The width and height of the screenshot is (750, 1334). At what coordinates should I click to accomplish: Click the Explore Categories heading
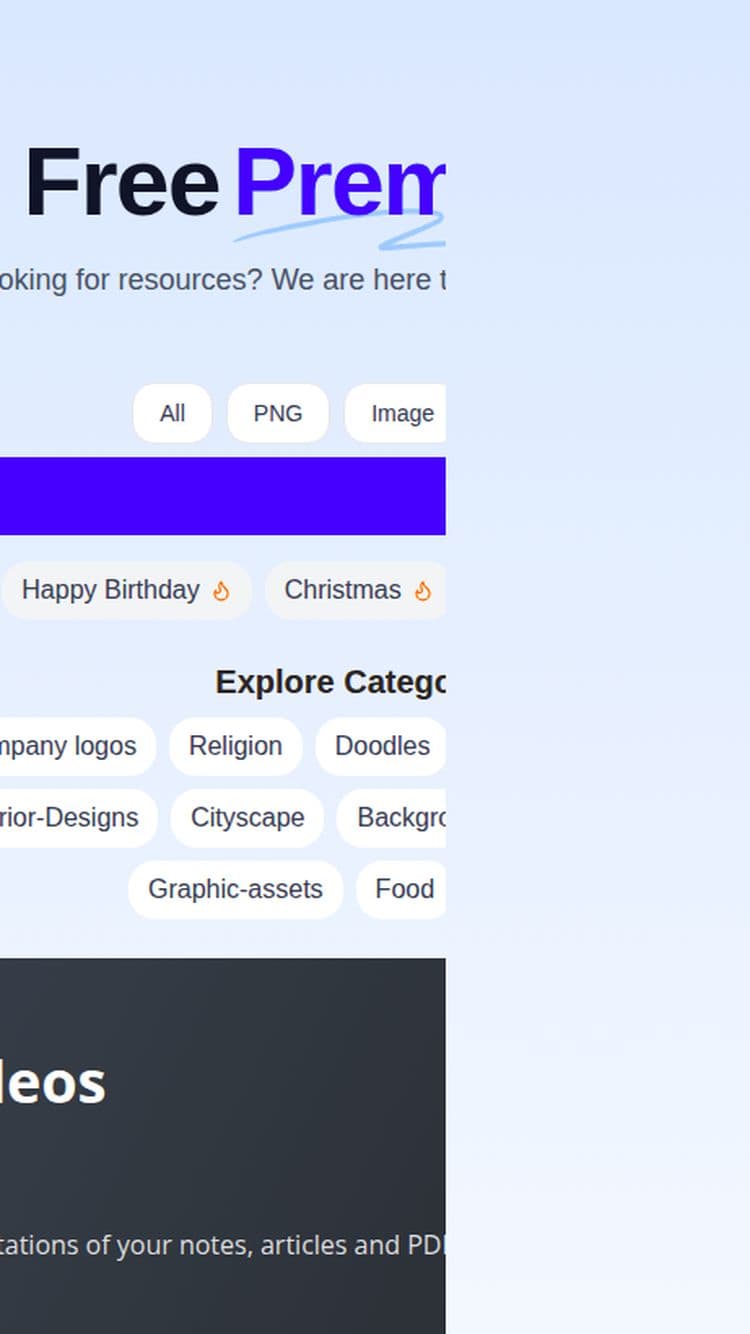(331, 682)
